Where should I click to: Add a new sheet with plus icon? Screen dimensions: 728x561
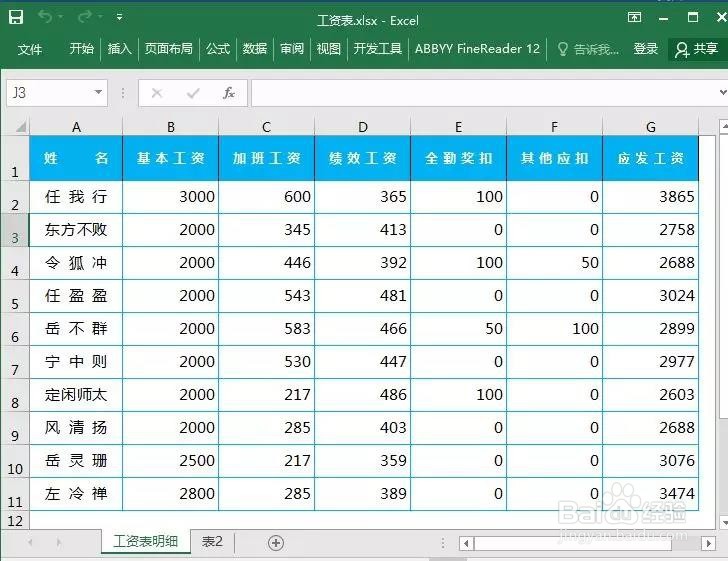click(276, 542)
